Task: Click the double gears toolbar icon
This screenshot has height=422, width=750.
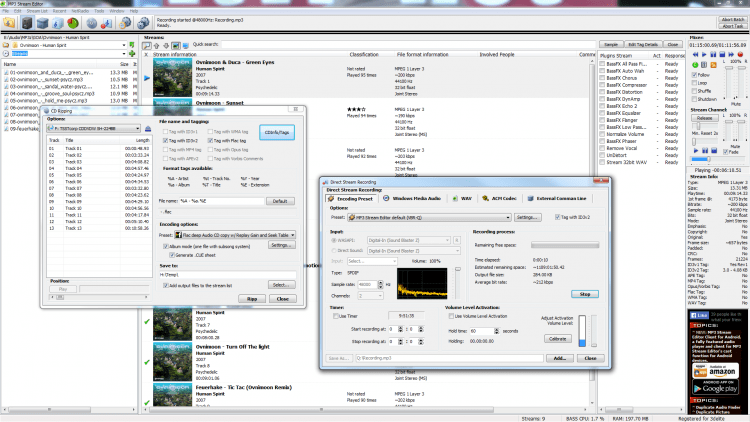Action: (143, 22)
